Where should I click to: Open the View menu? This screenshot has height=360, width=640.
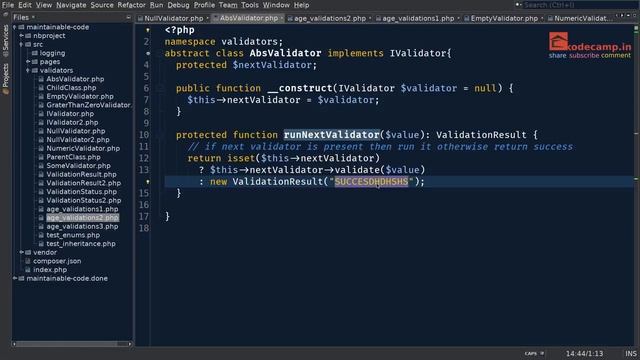point(44,5)
